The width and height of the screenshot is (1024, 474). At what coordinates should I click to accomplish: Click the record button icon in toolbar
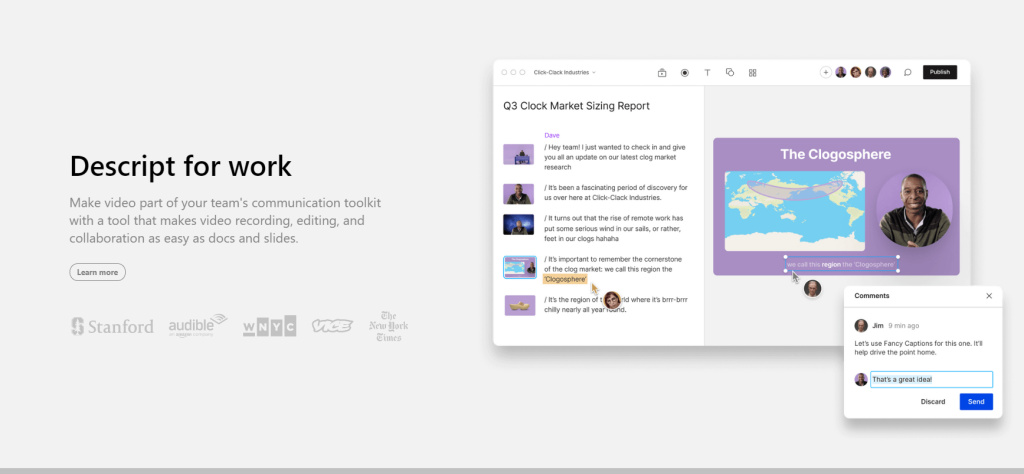(685, 72)
